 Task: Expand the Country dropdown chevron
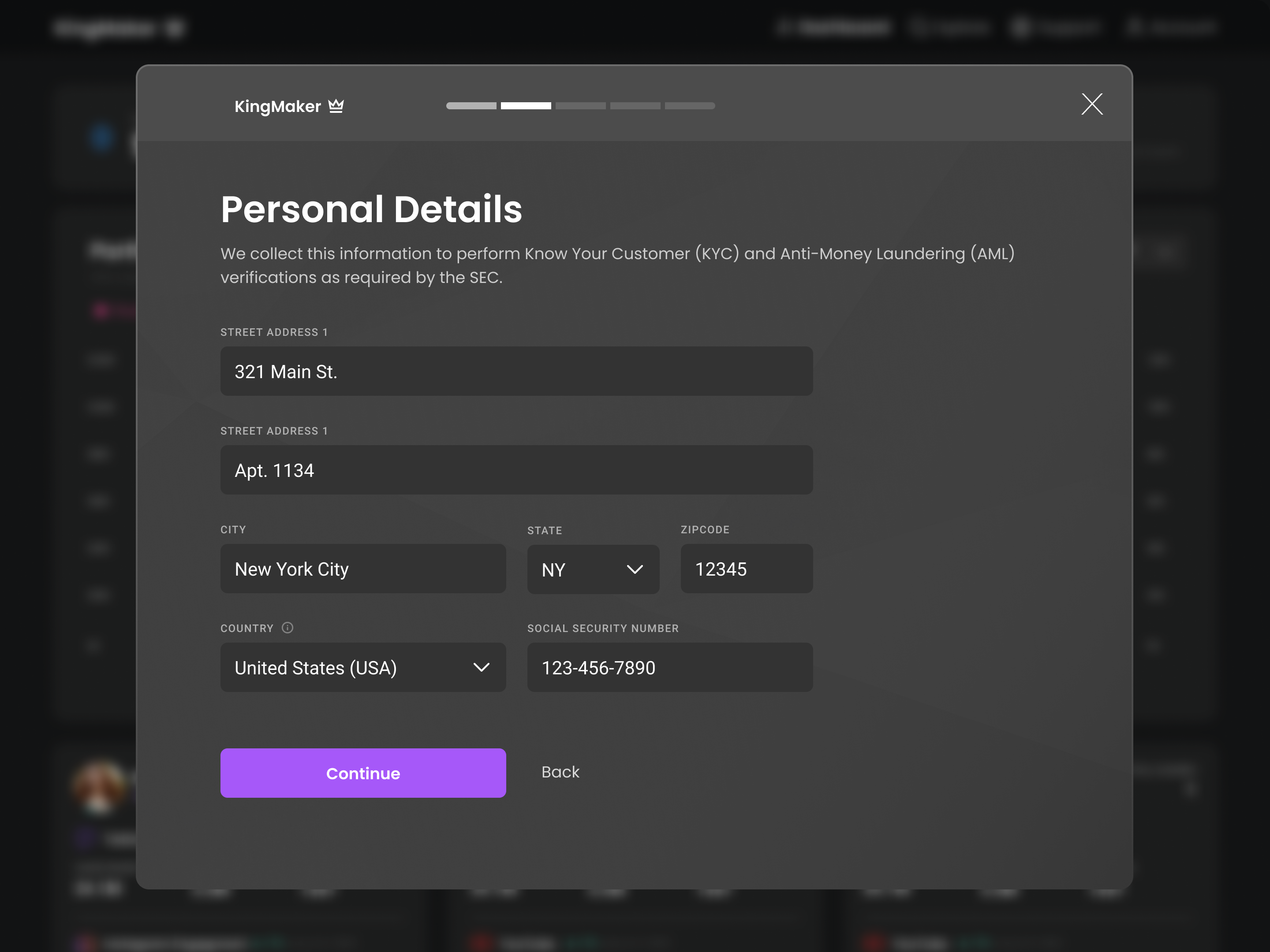pos(481,667)
